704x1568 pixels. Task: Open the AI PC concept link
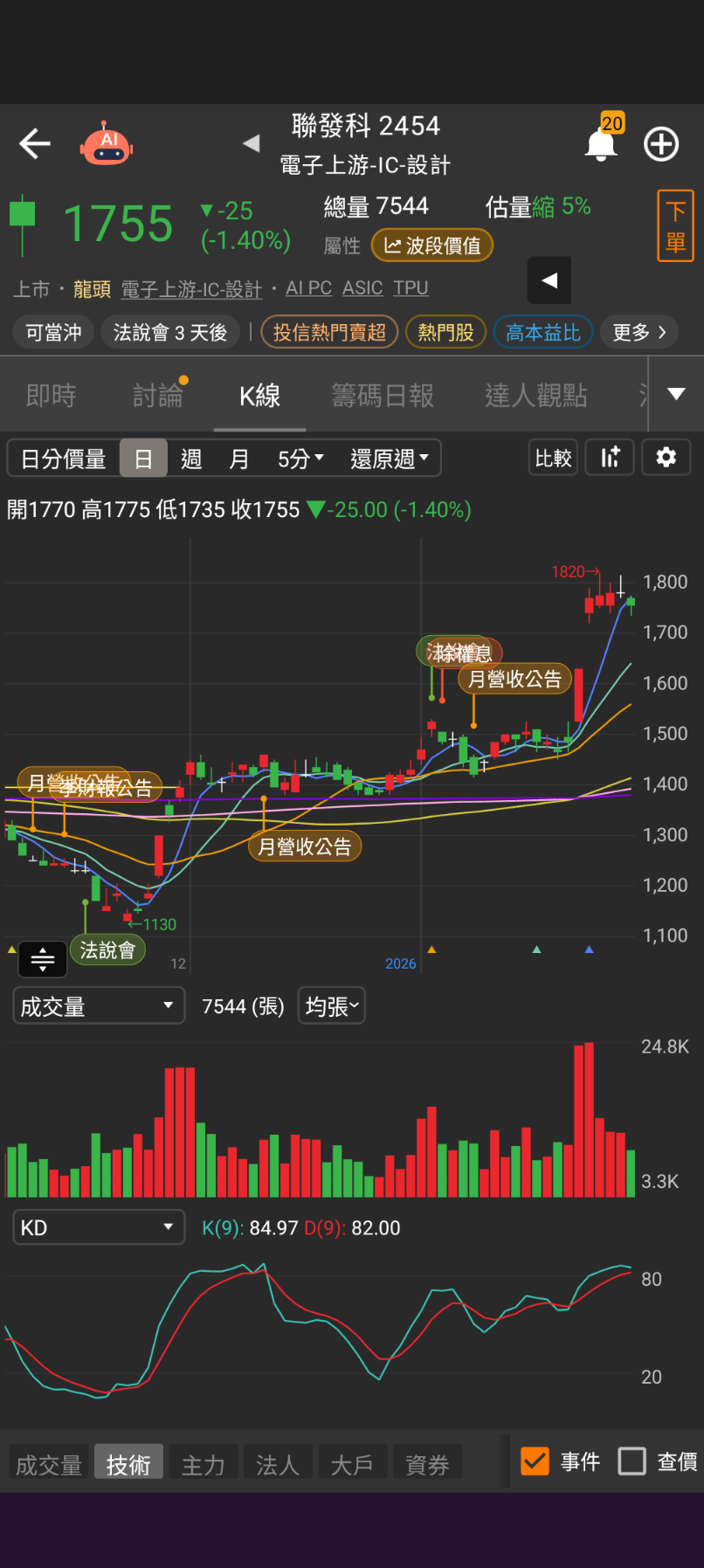pos(308,288)
